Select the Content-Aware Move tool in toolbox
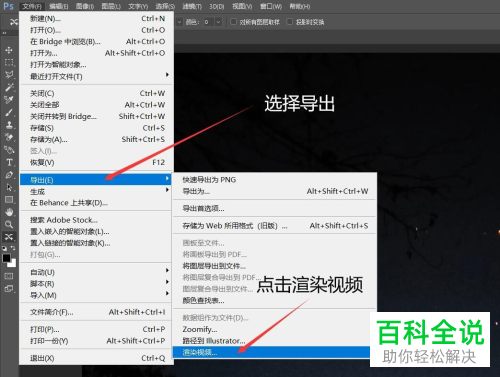Image resolution: width=500 pixels, height=377 pixels. [x=9, y=237]
